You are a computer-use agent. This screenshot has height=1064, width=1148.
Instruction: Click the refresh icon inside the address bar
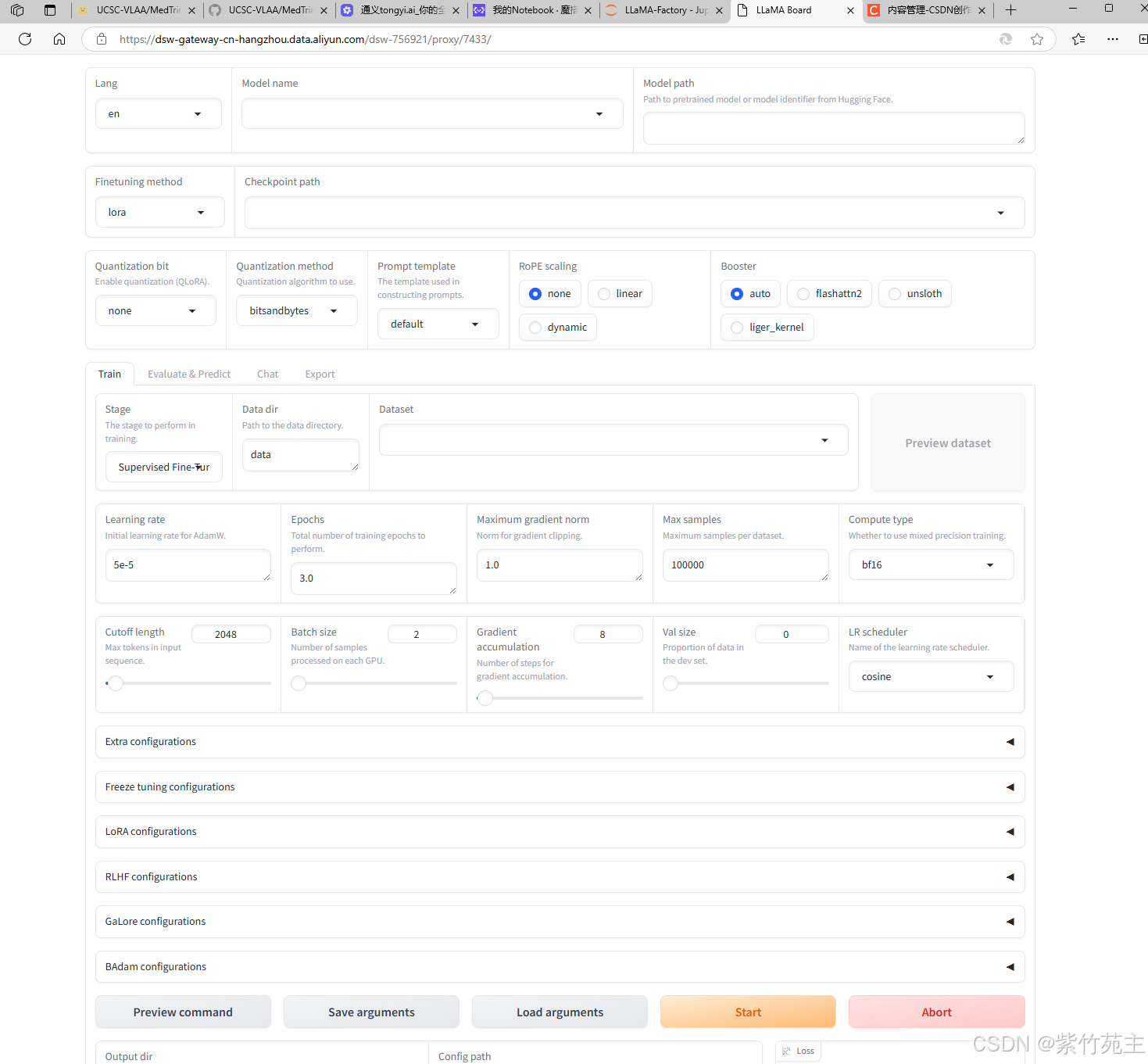[x=1006, y=39]
